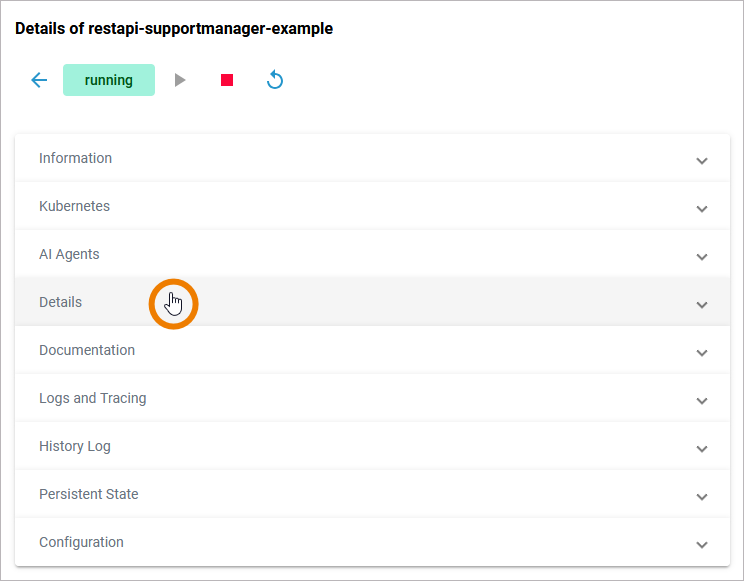Screen dimensions: 744x581
Task: Click the grey start play icon
Action: (180, 80)
